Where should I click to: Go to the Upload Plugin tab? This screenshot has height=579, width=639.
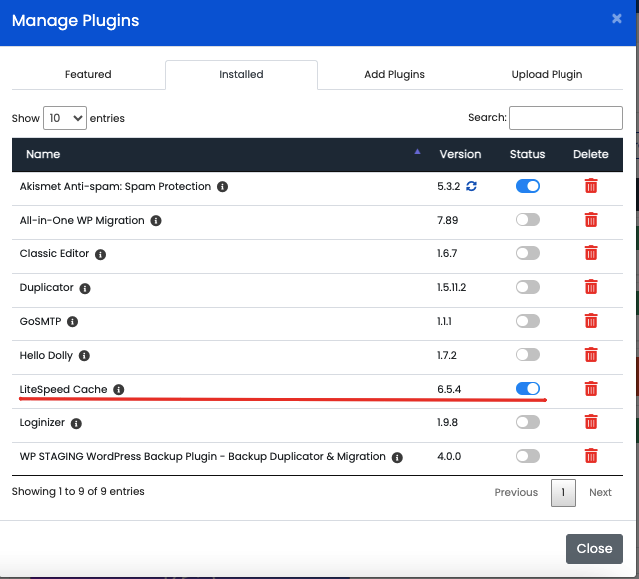pyautogui.click(x=546, y=75)
